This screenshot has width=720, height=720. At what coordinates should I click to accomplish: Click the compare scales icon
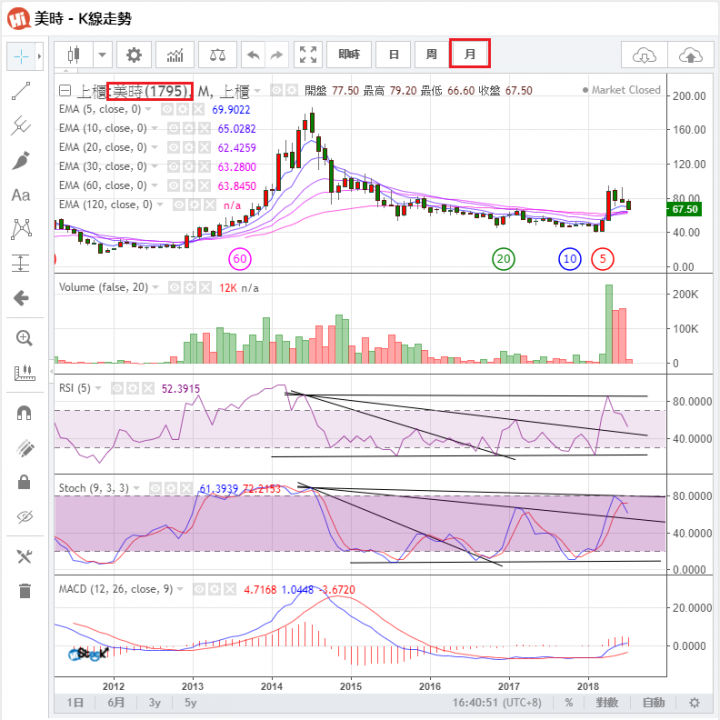[217, 55]
